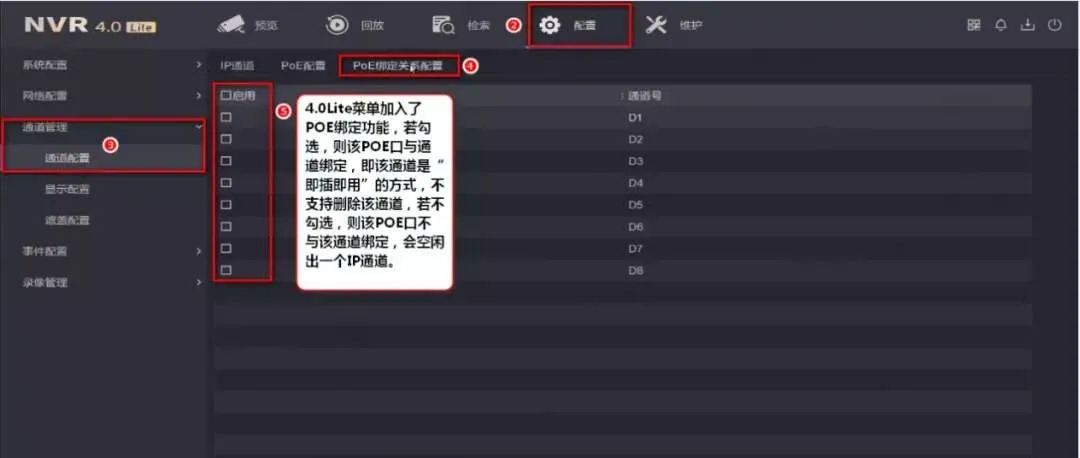Switch to the PoE配置 tab
Image resolution: width=1080 pixels, height=458 pixels.
[x=303, y=65]
